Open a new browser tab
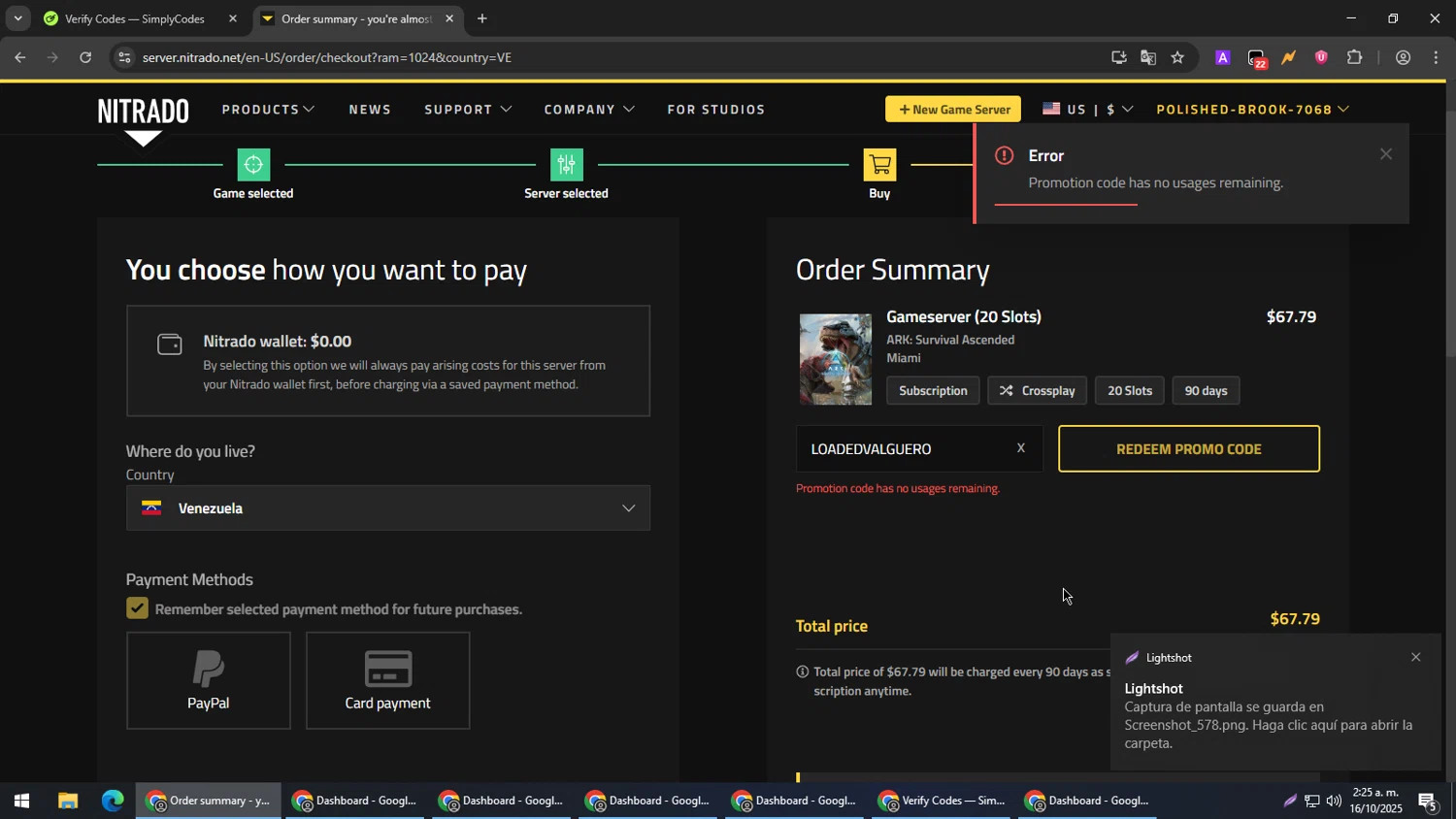This screenshot has height=819, width=1456. pyautogui.click(x=481, y=18)
